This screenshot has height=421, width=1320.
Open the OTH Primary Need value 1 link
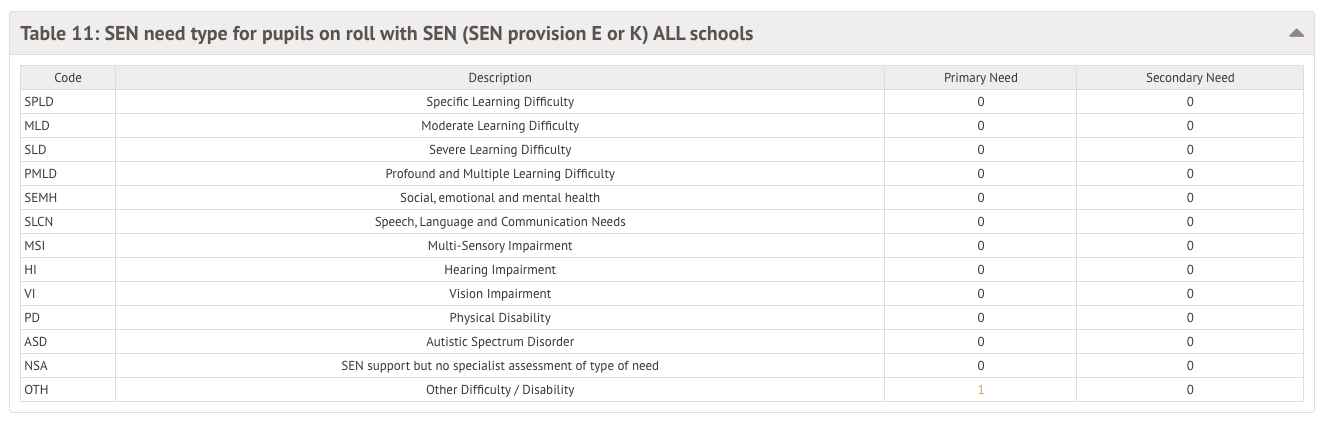(x=980, y=390)
